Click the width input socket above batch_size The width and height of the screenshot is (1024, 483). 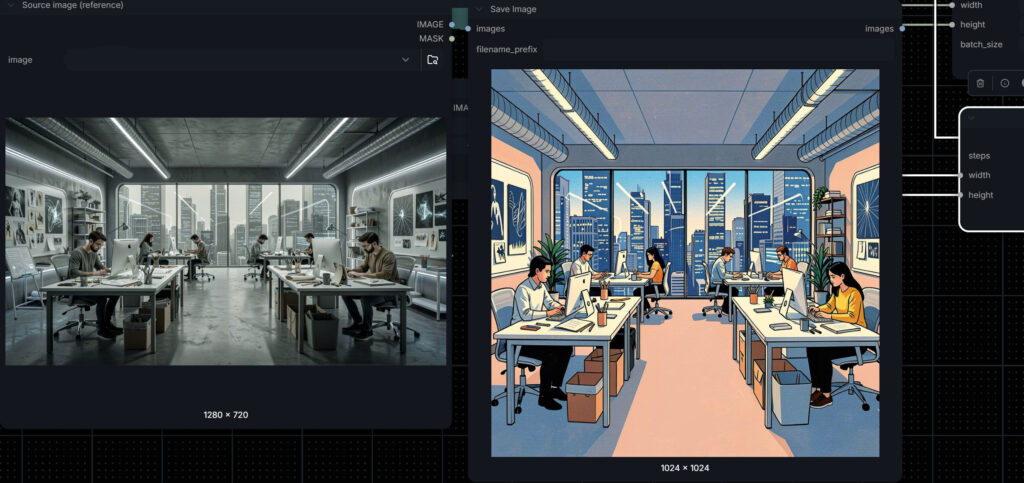[x=952, y=5]
